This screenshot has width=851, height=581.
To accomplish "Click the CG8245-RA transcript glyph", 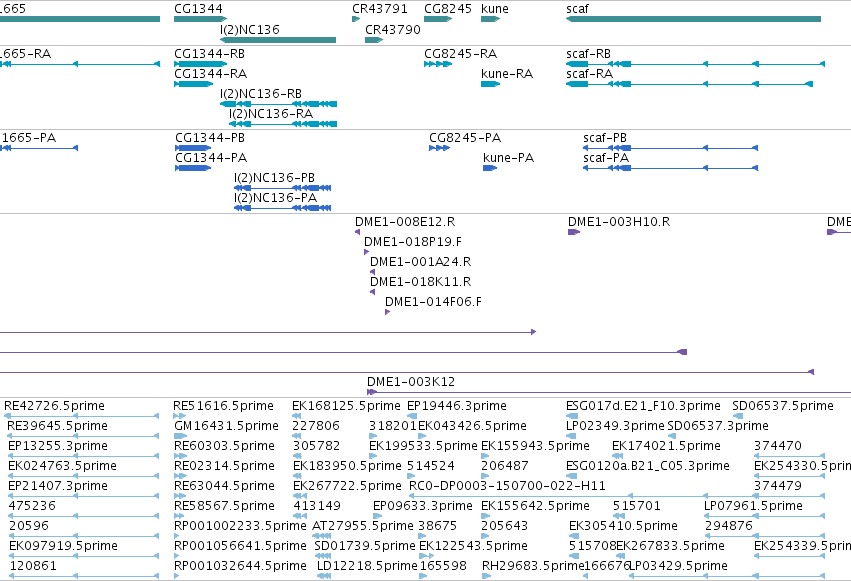I will (x=438, y=64).
